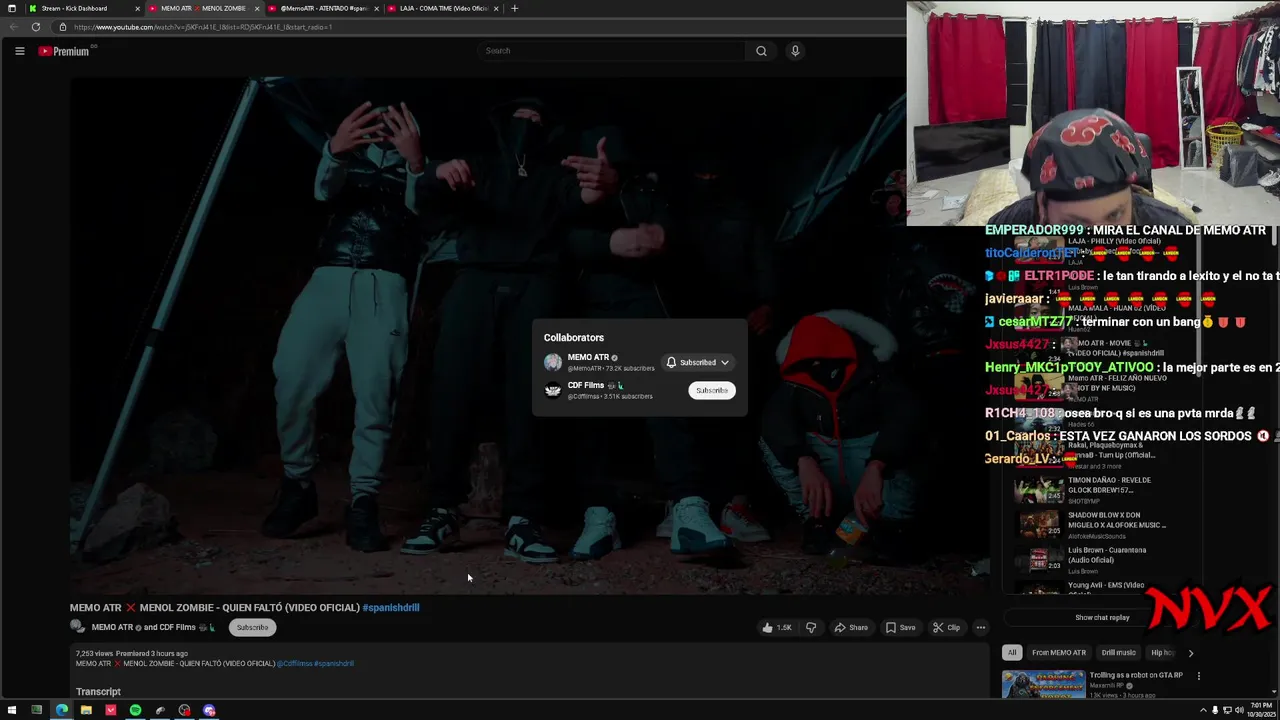Select the MEMO ATR MENOL ZOMBIE tab
Viewport: 1280px width, 720px height.
(203, 8)
